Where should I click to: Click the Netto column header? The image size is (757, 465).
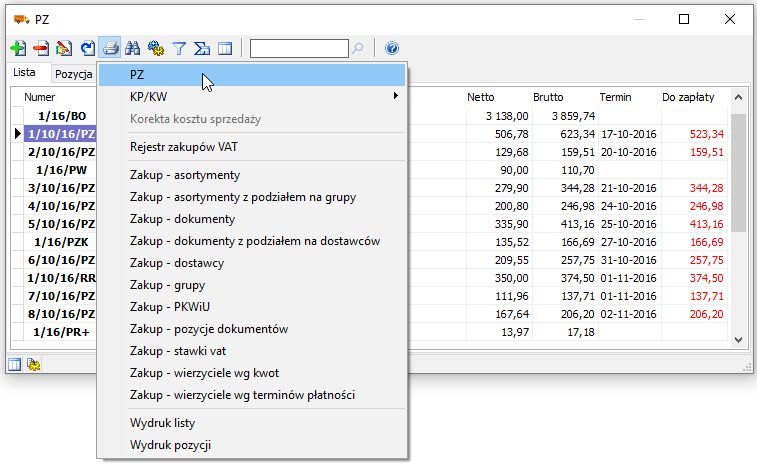click(x=480, y=97)
